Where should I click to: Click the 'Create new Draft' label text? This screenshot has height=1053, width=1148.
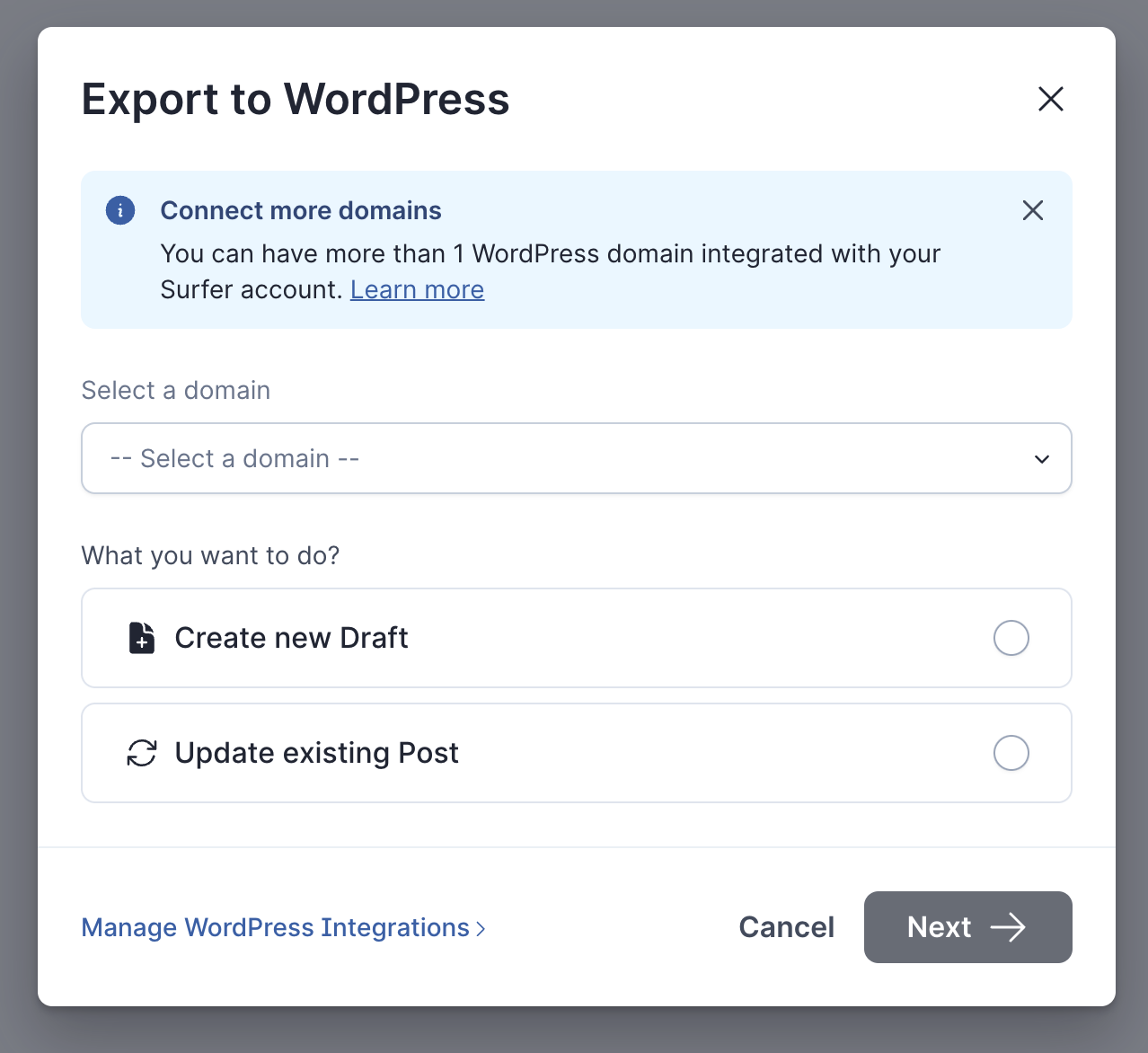pyautogui.click(x=291, y=638)
